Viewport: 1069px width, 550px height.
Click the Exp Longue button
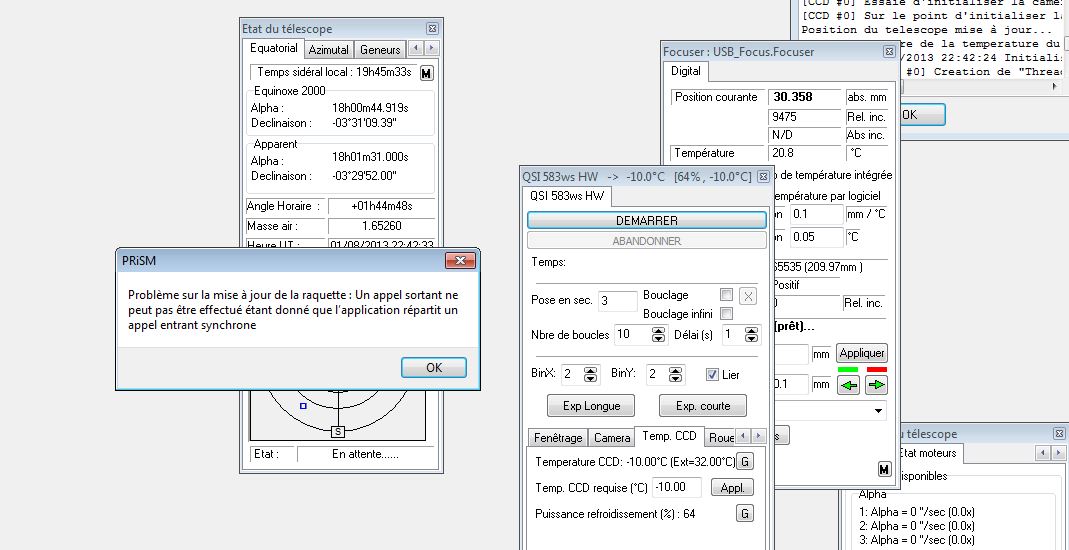[590, 405]
